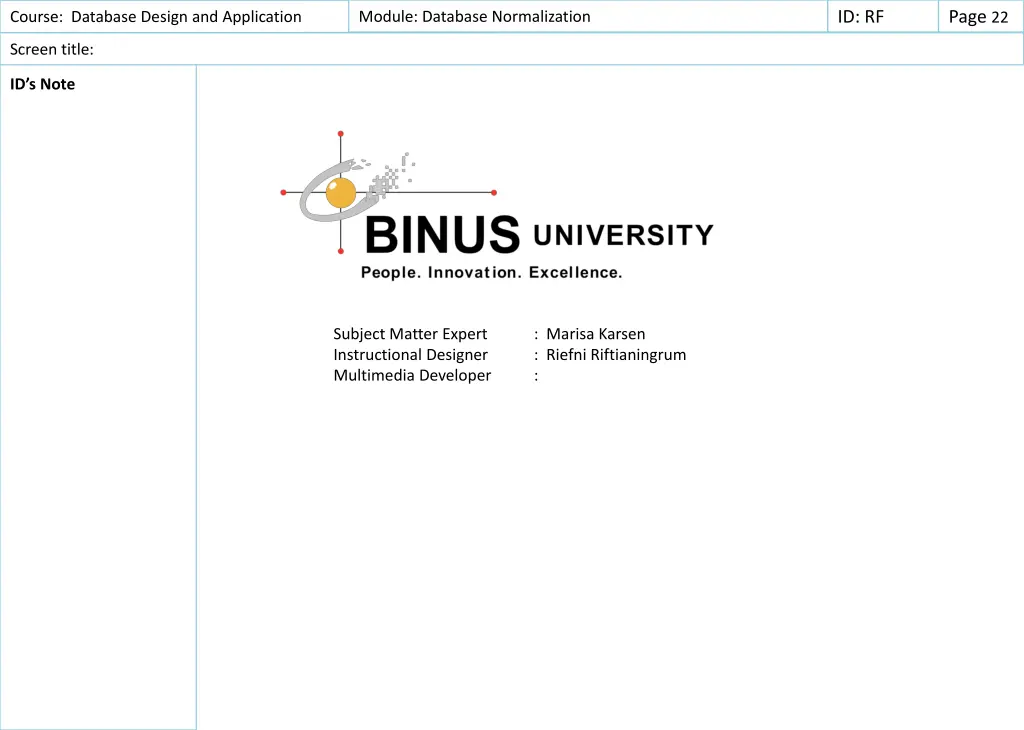Select the 'Instructional Designer' label

coord(410,355)
